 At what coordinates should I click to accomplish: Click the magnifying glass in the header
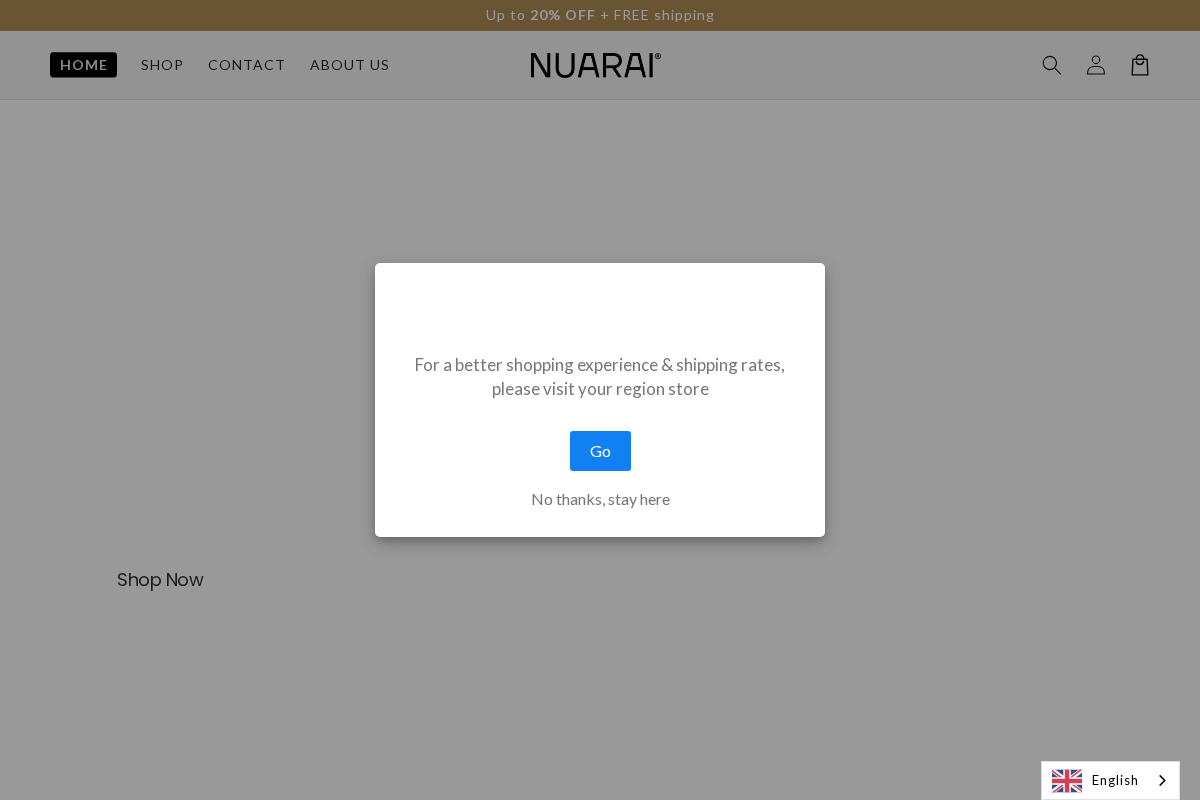1052,65
